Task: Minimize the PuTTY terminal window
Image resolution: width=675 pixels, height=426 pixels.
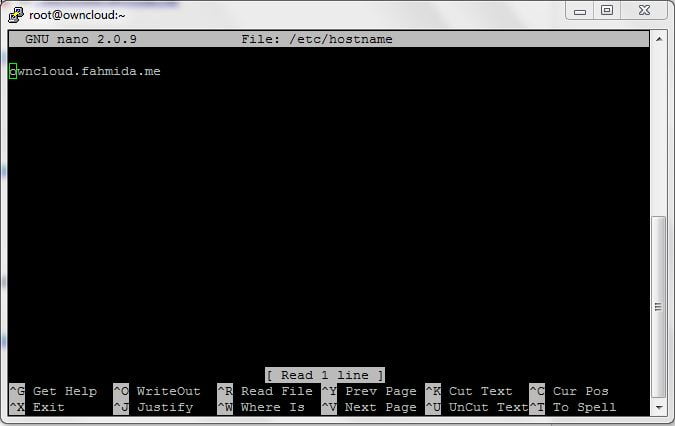Action: (579, 11)
